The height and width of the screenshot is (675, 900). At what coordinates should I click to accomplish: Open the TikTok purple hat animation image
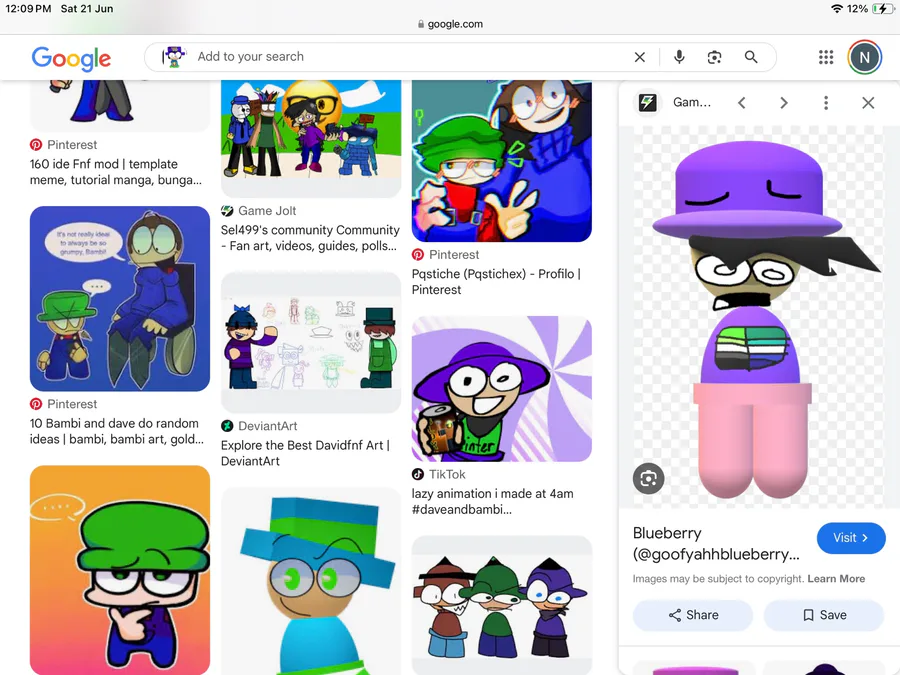(x=502, y=389)
